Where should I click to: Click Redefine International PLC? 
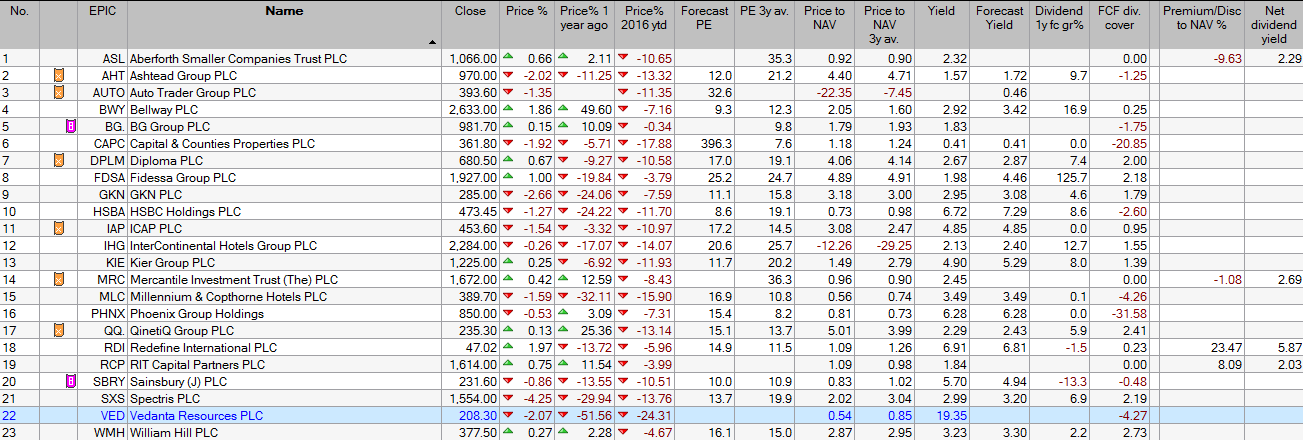tap(203, 348)
